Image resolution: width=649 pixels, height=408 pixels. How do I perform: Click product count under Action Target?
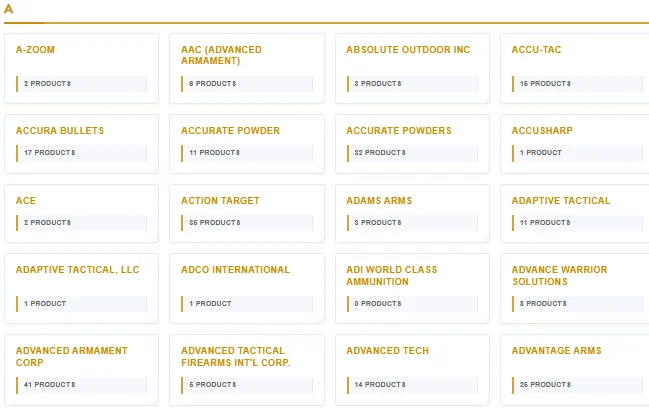[x=215, y=223]
